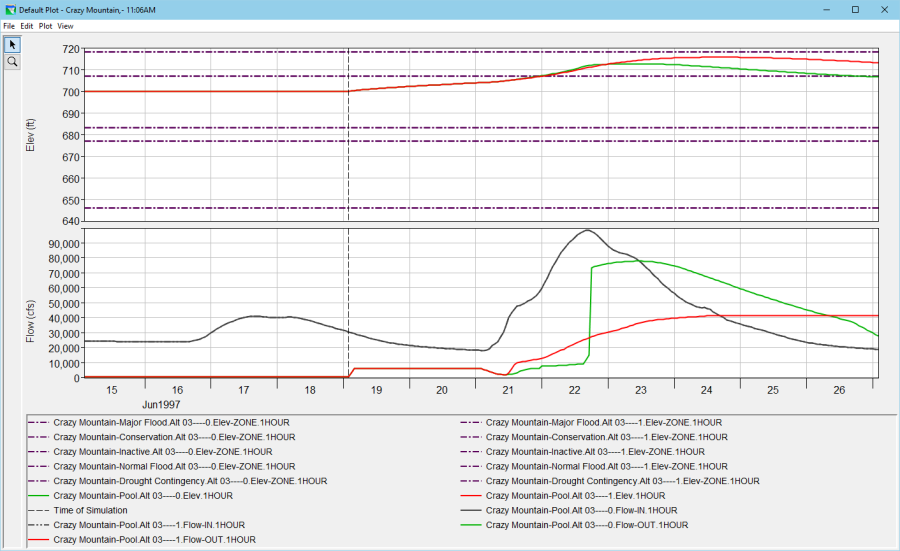Select legend entry Pool Alt 03----0 Elev.1HOUR

[131, 496]
